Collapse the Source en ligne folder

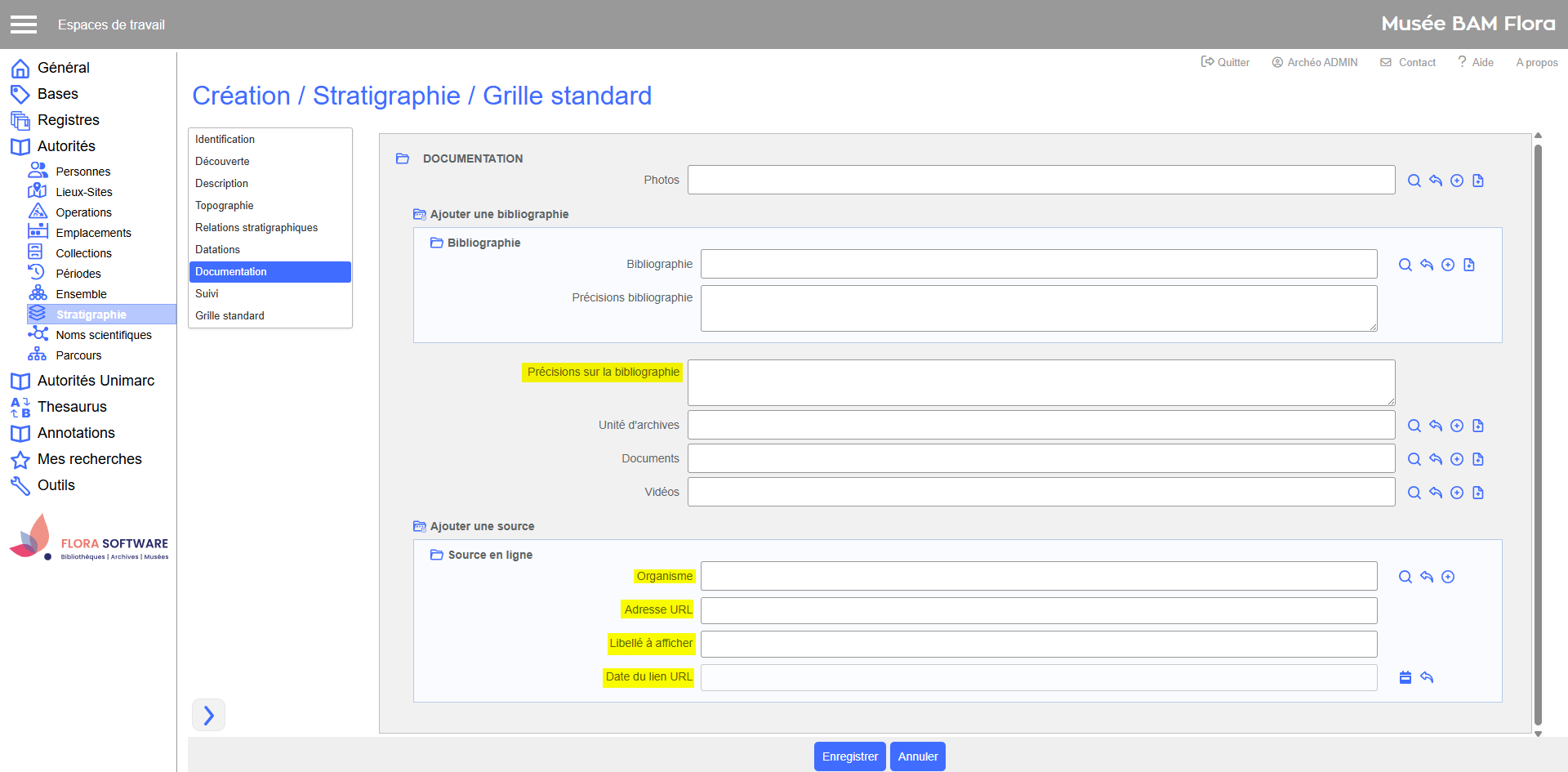pos(436,555)
